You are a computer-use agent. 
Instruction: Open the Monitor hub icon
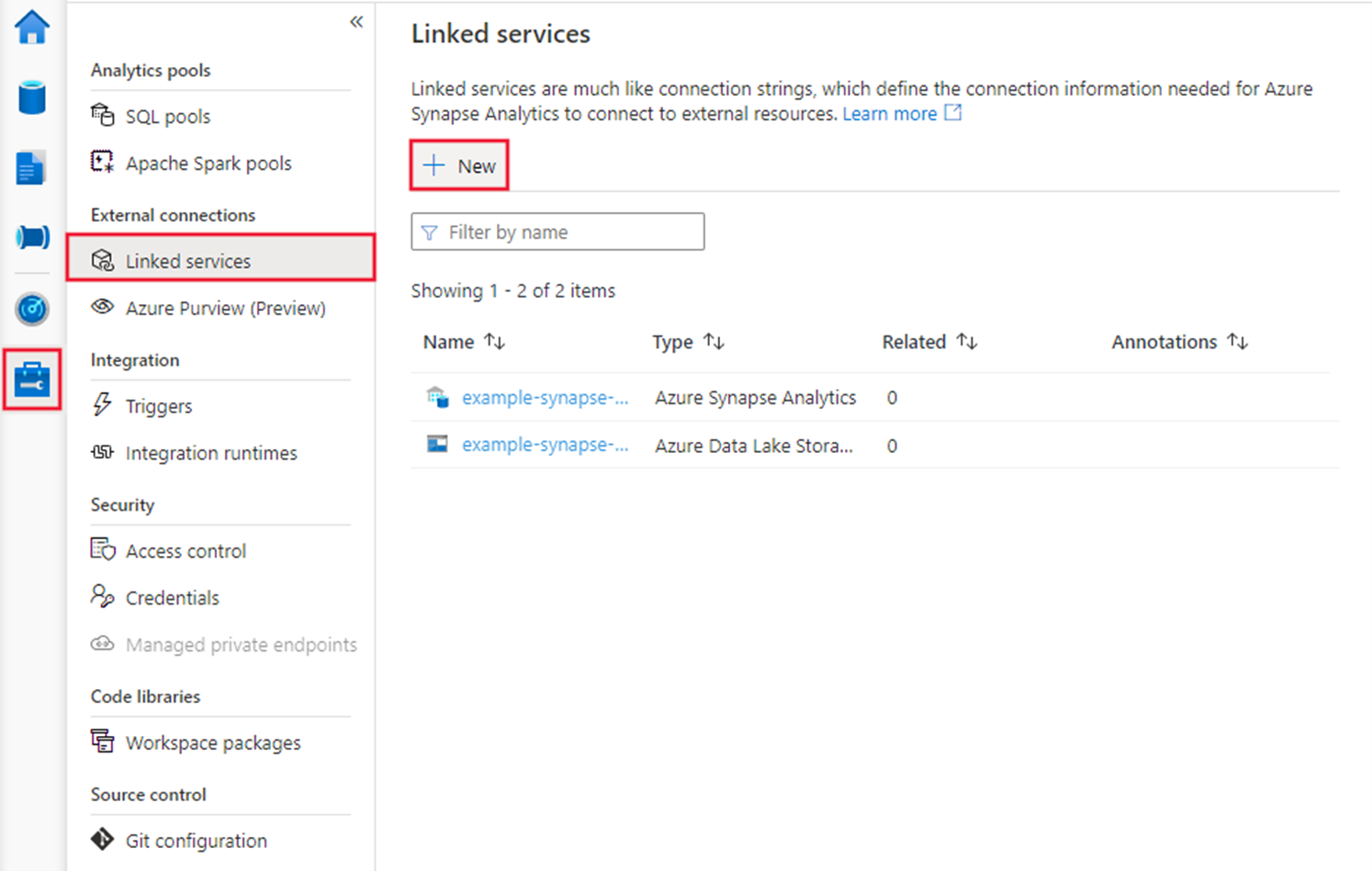click(31, 310)
